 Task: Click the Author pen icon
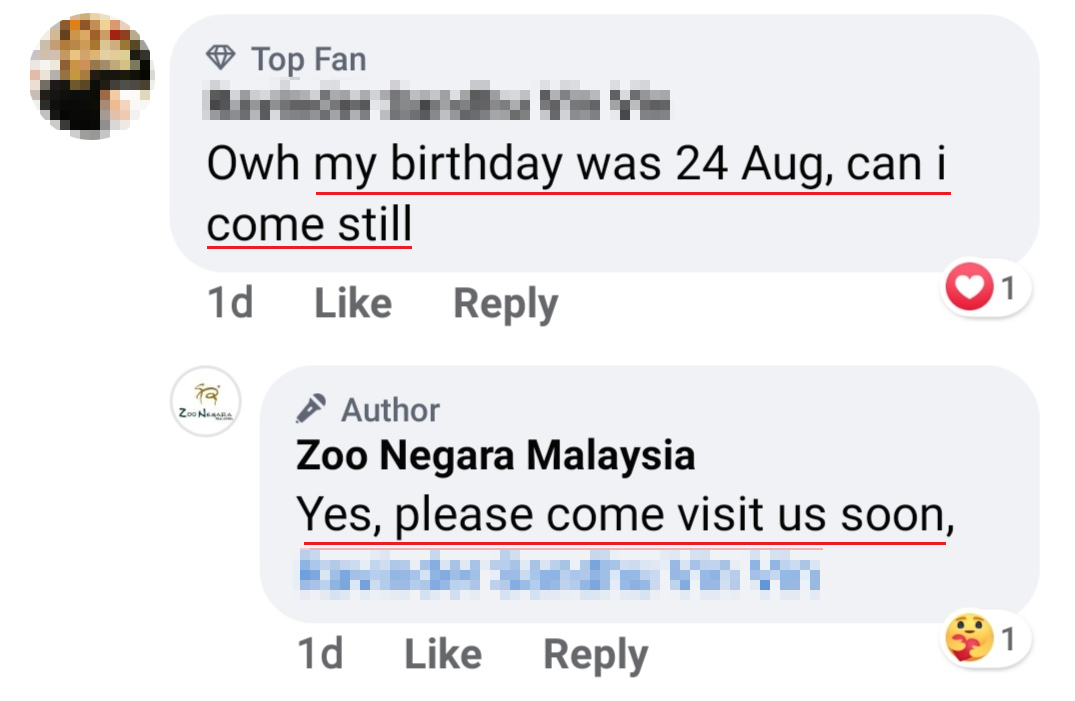311,409
